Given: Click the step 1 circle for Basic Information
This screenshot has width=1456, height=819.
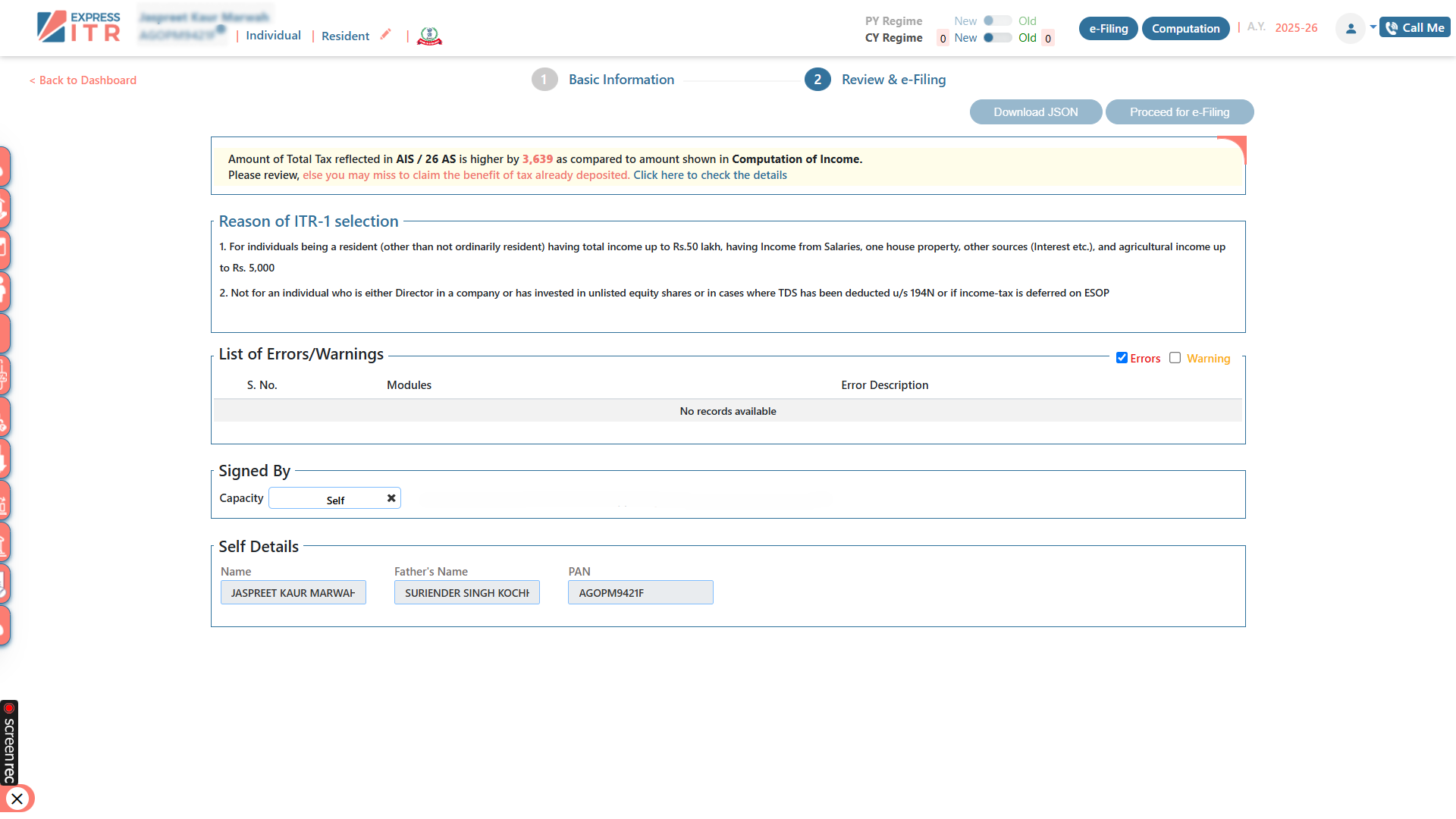Looking at the screenshot, I should click(x=545, y=79).
